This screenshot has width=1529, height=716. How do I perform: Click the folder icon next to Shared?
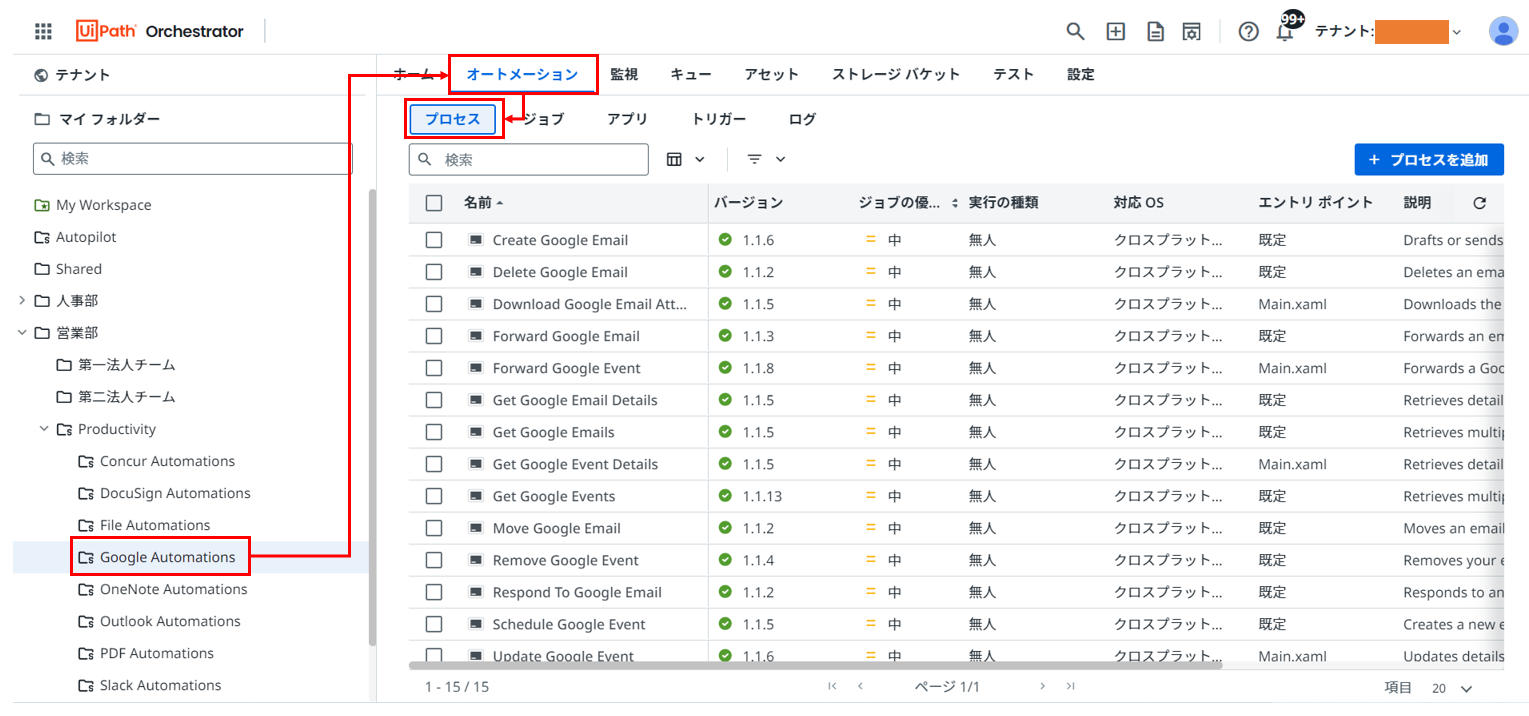pyautogui.click(x=42, y=269)
